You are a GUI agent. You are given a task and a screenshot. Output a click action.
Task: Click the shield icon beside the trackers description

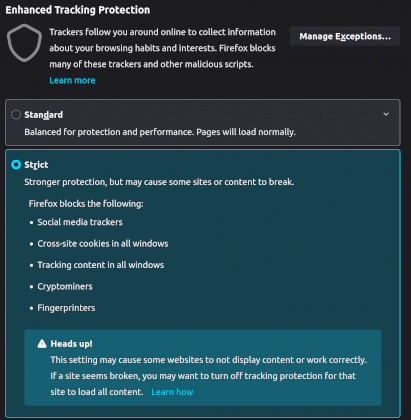tap(24, 43)
